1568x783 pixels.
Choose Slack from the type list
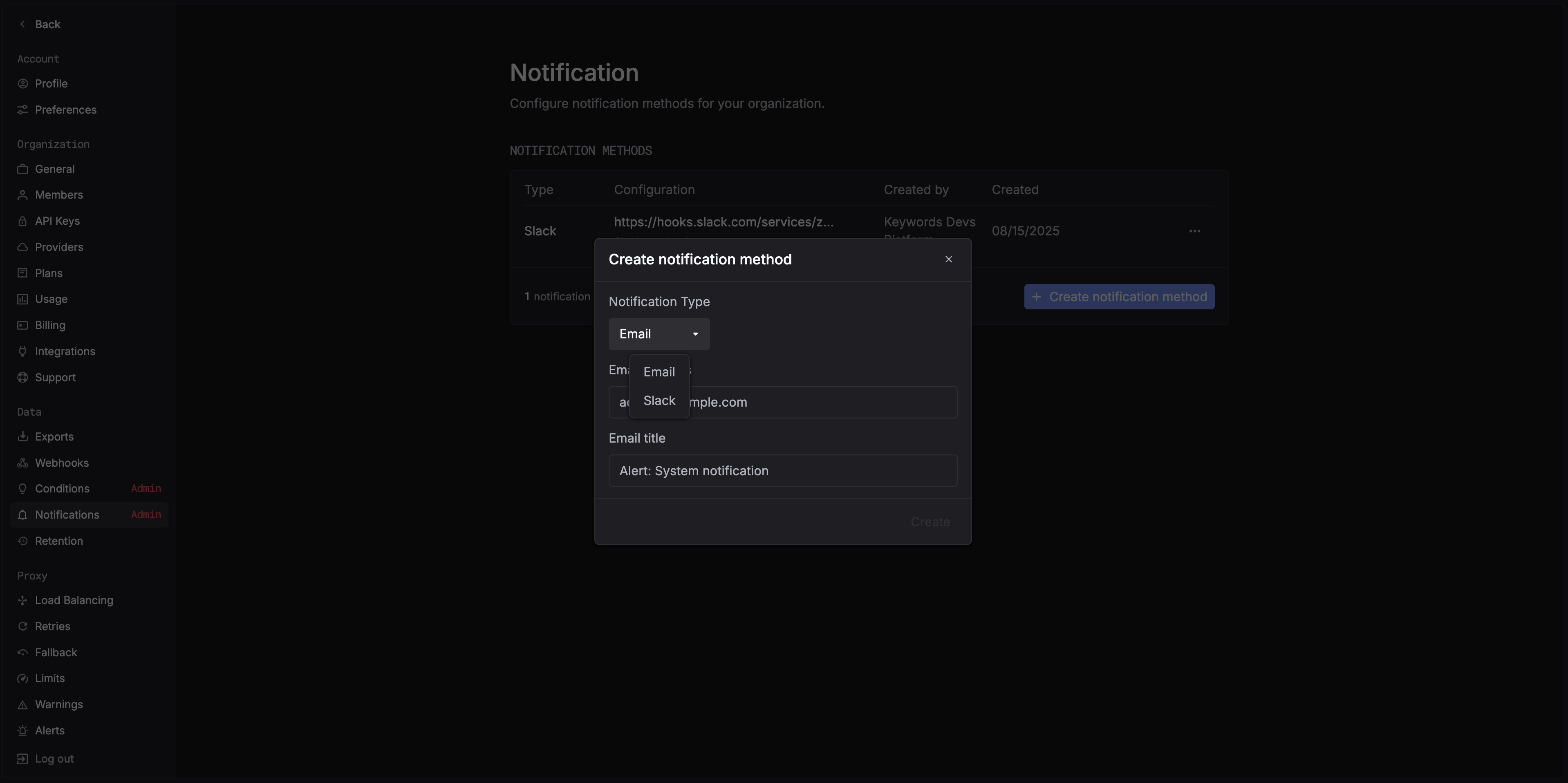tap(659, 401)
